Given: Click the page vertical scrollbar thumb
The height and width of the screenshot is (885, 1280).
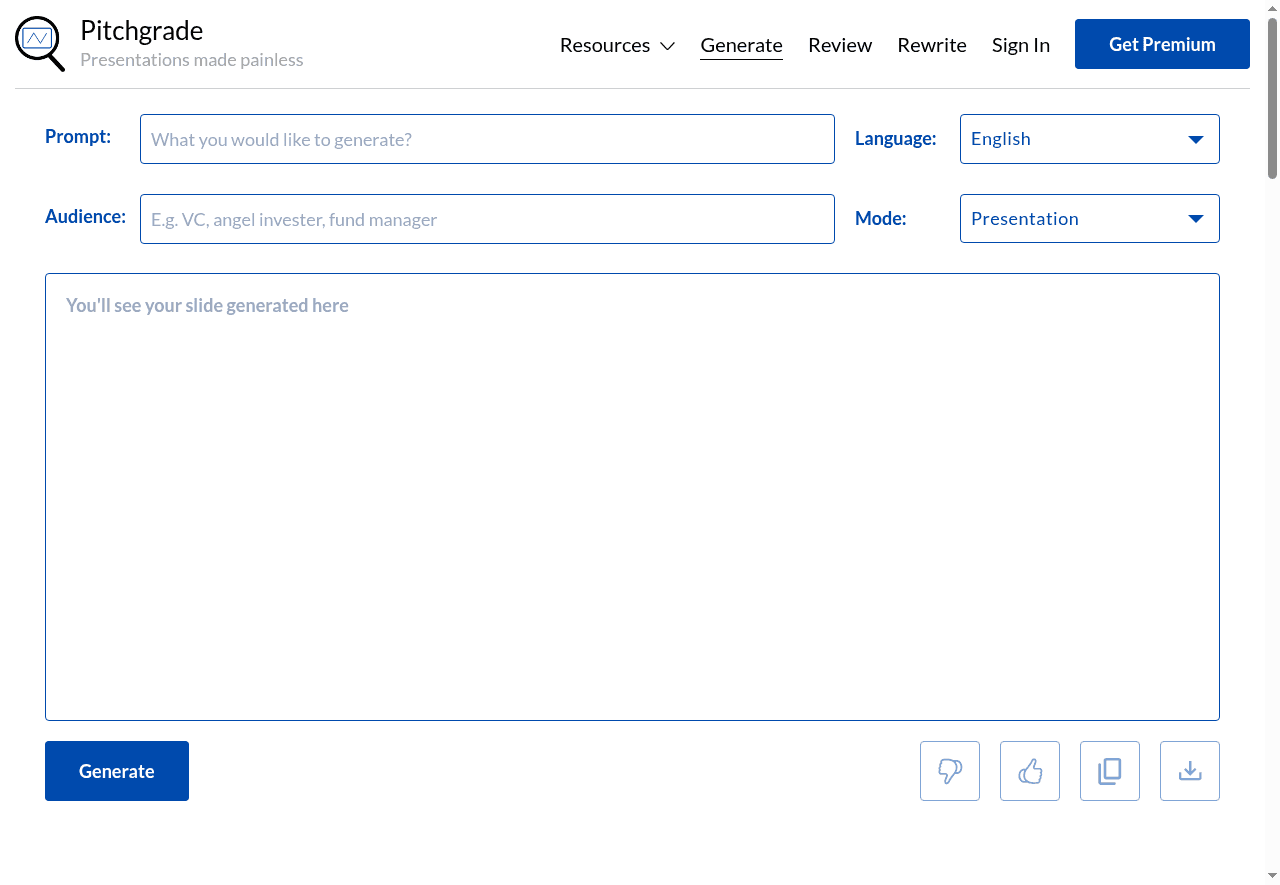Looking at the screenshot, I should [x=1272, y=98].
